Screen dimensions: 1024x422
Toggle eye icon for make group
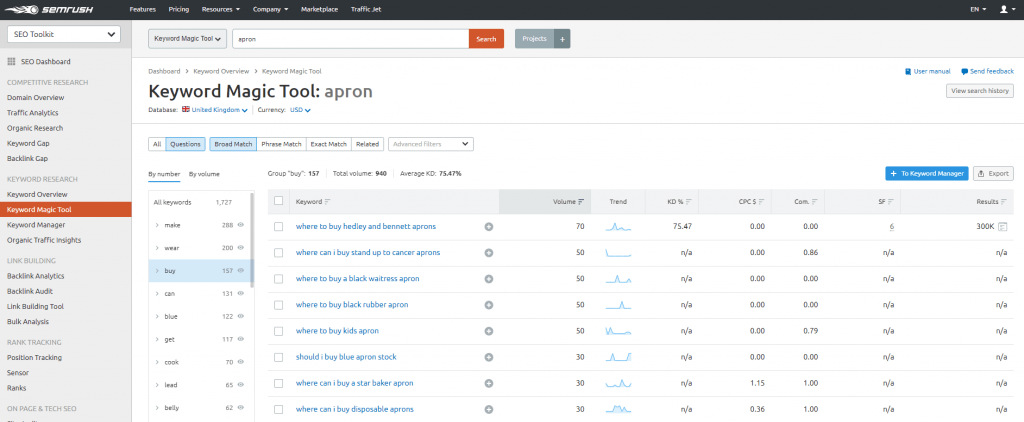240,225
